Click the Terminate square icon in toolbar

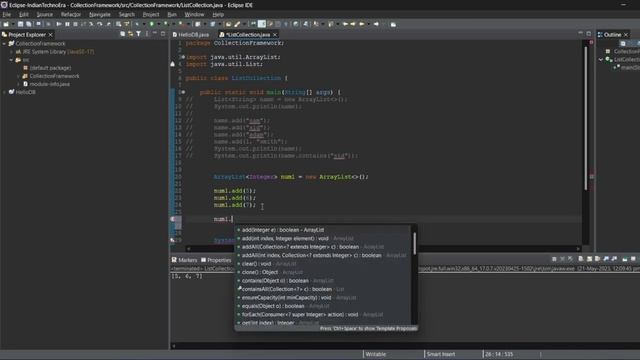coord(75,24)
